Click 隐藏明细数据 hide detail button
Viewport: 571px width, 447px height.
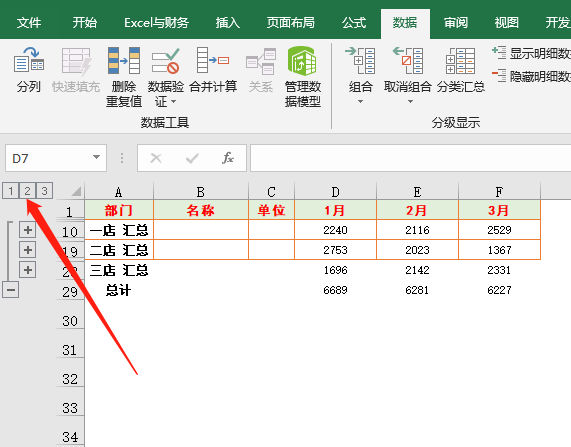coord(532,76)
